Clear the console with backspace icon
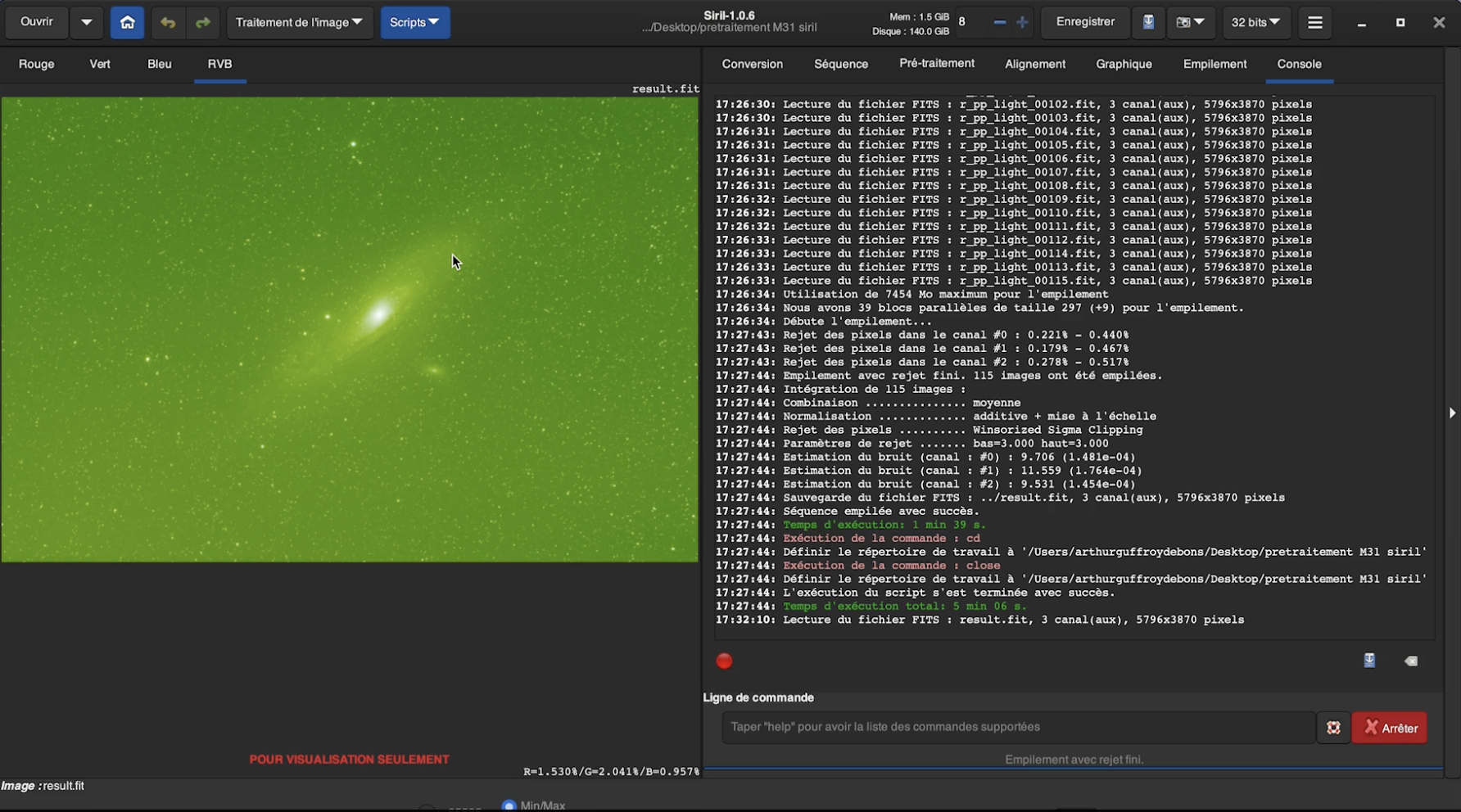The height and width of the screenshot is (812, 1461). pyautogui.click(x=1410, y=661)
